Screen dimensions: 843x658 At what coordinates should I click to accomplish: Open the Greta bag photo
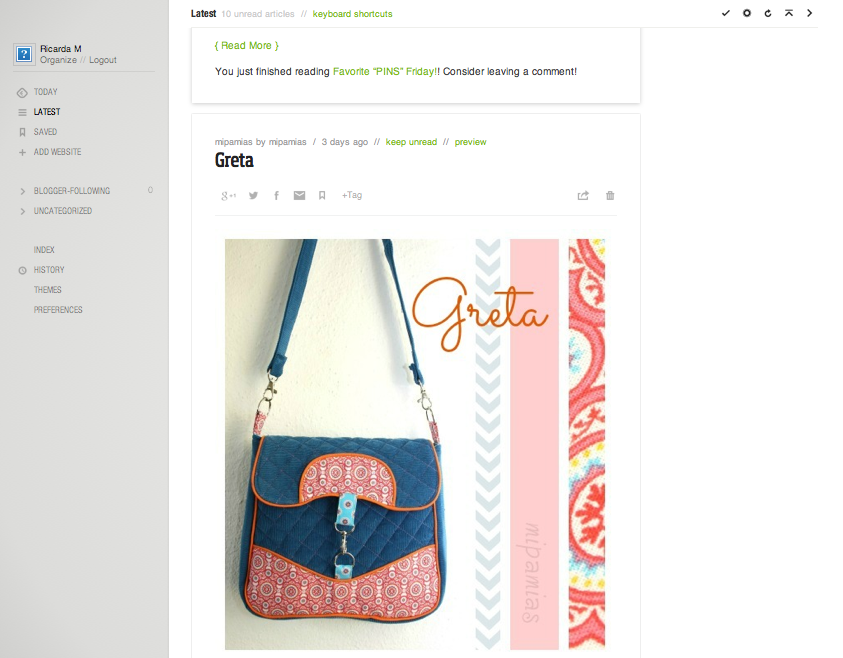point(415,444)
